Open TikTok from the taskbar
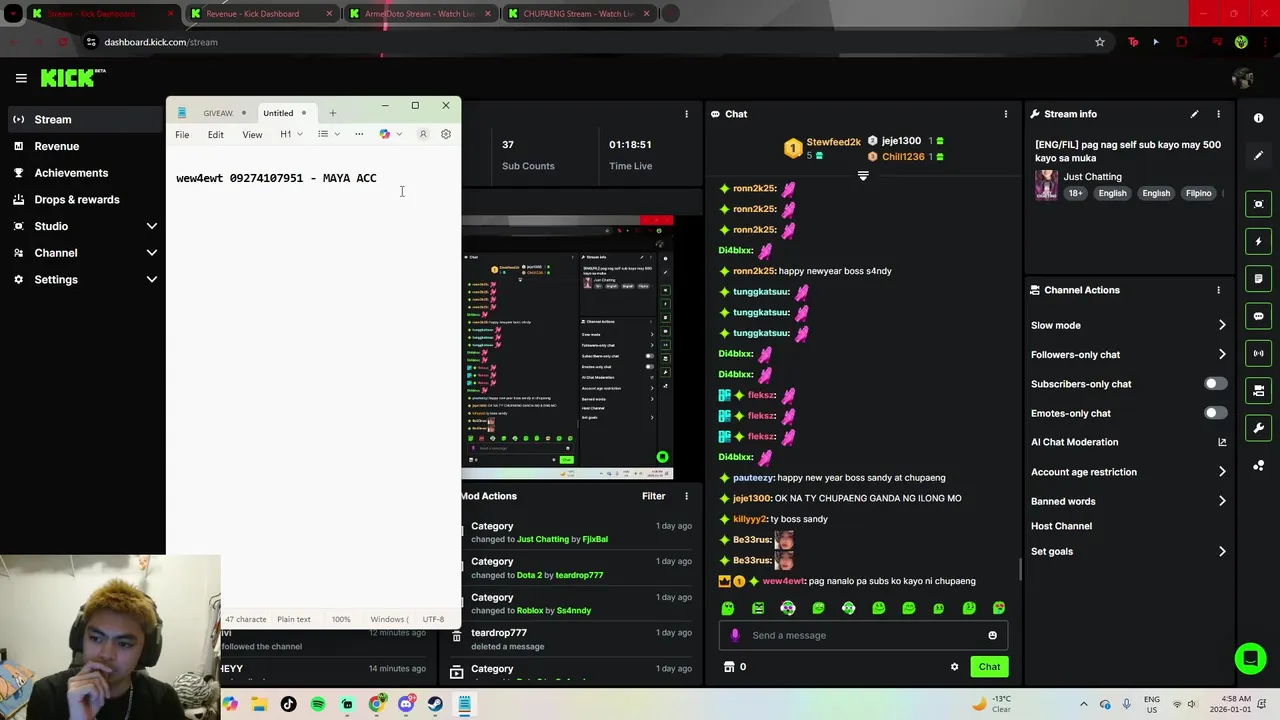Image resolution: width=1280 pixels, height=720 pixels. [x=288, y=704]
